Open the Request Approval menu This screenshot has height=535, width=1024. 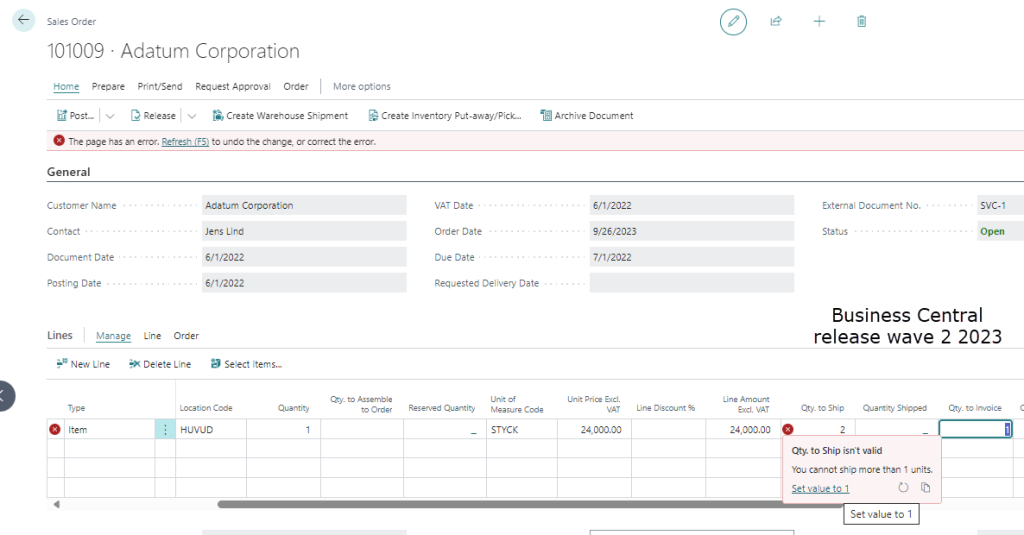click(x=232, y=86)
